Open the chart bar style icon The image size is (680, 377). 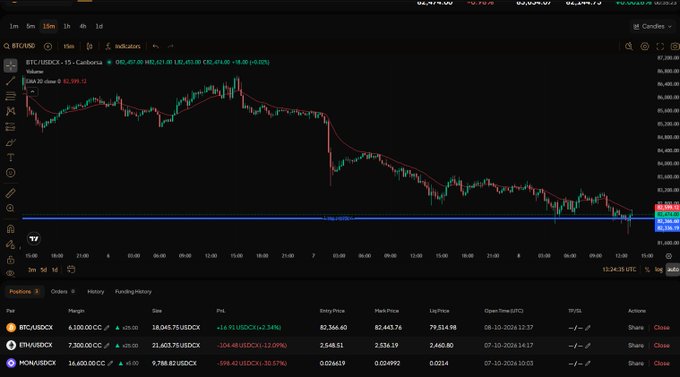click(89, 46)
